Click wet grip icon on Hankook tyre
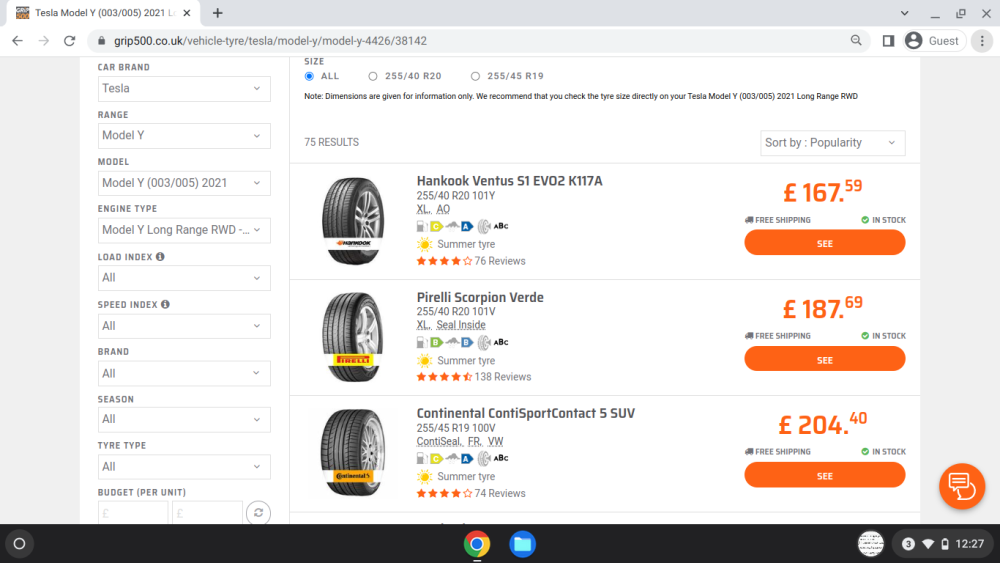 [x=459, y=226]
